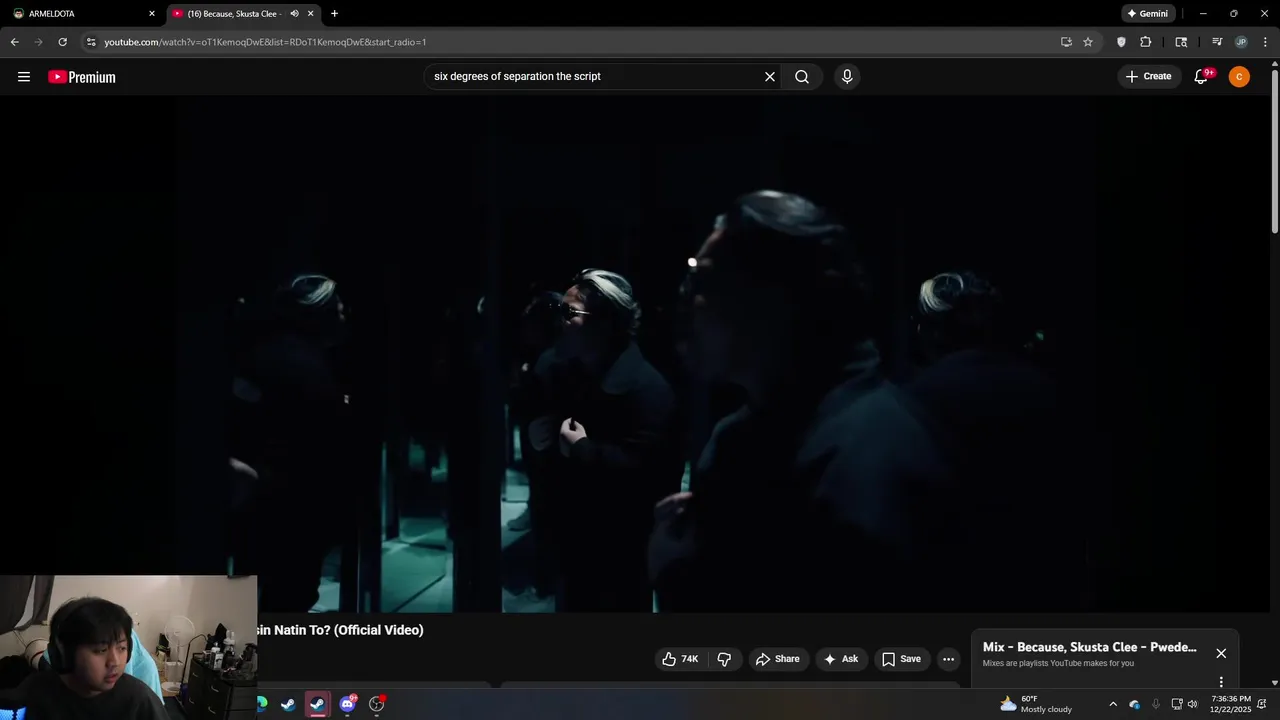
Task: Like the video with 74K likes
Action: (680, 659)
